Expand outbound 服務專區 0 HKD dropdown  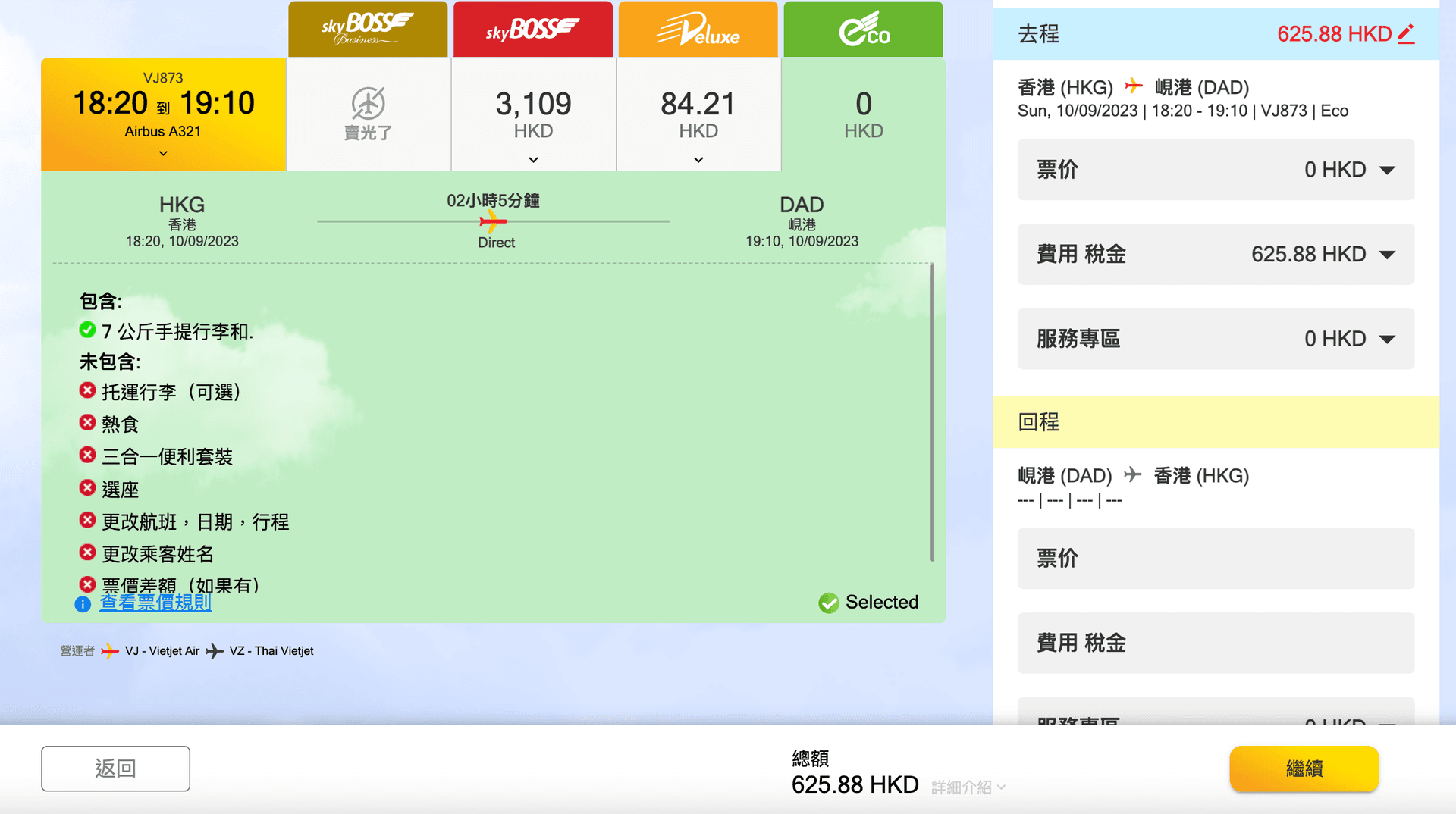(x=1216, y=339)
